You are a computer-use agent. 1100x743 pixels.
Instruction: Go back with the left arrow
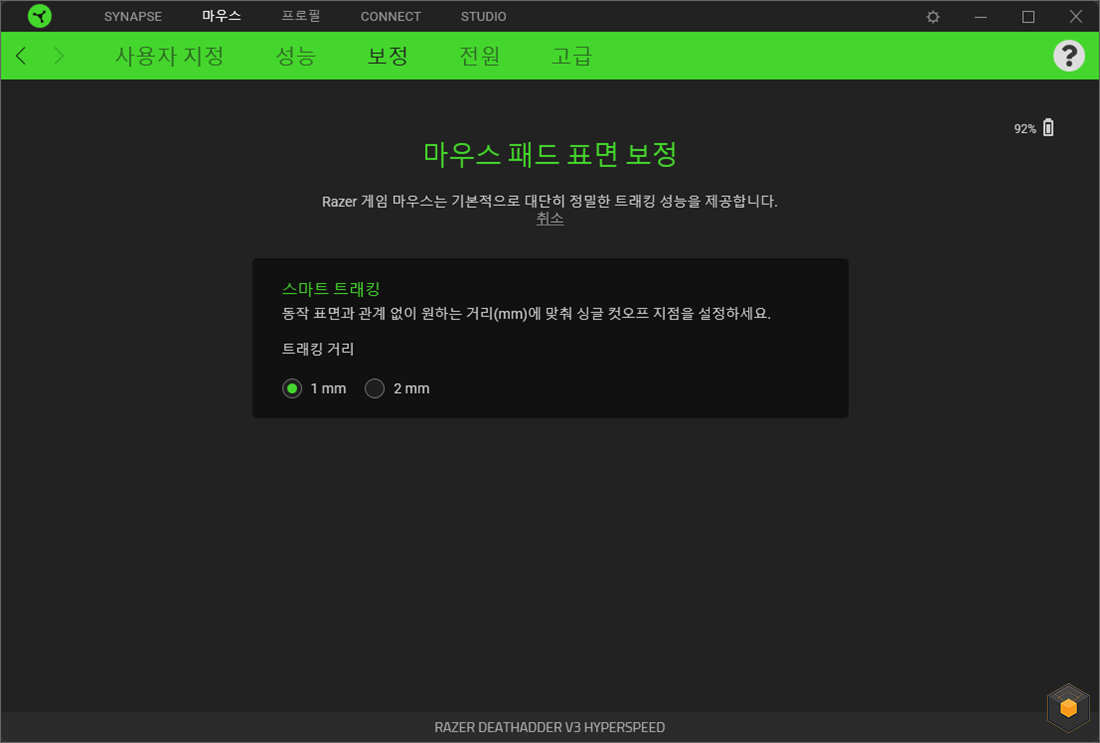(x=21, y=55)
